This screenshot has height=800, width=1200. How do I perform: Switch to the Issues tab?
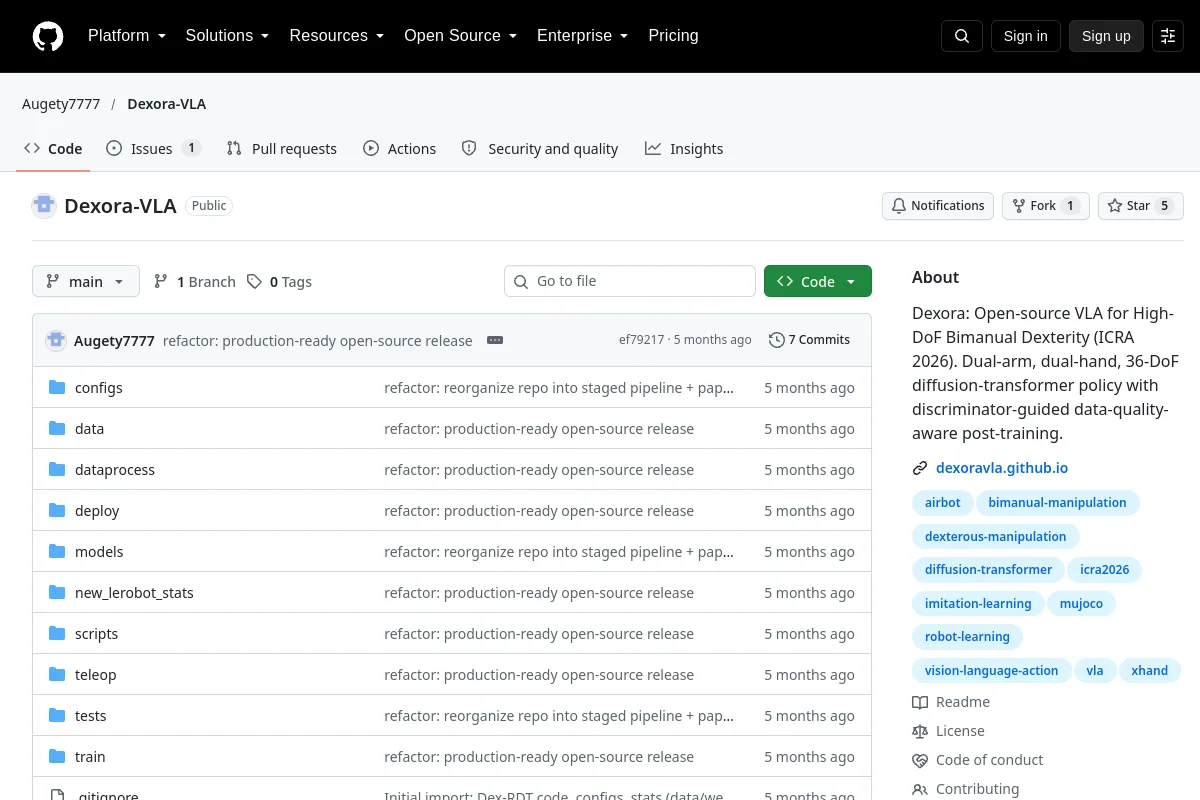(x=153, y=149)
